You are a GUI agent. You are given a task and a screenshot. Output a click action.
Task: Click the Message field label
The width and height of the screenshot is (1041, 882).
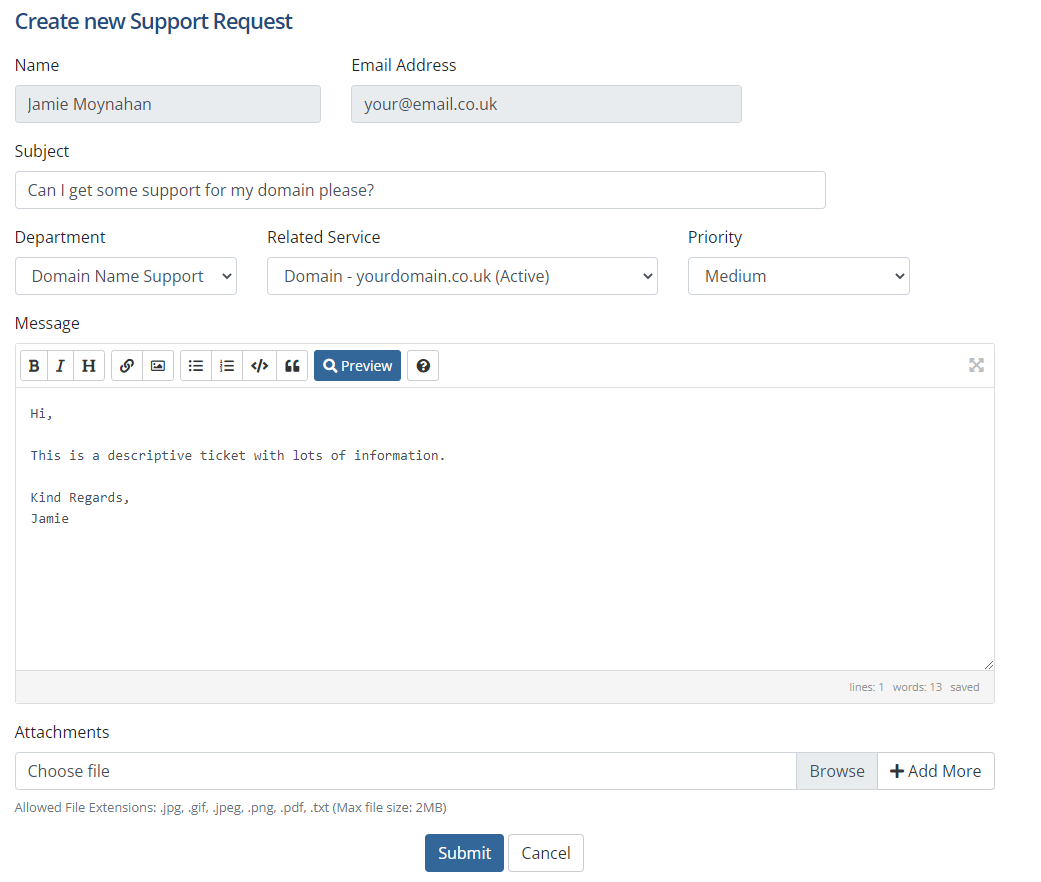pyautogui.click(x=47, y=323)
